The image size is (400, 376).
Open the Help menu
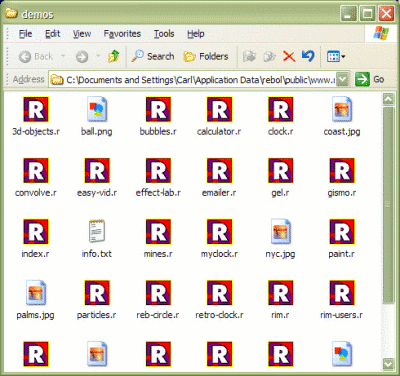click(x=196, y=34)
